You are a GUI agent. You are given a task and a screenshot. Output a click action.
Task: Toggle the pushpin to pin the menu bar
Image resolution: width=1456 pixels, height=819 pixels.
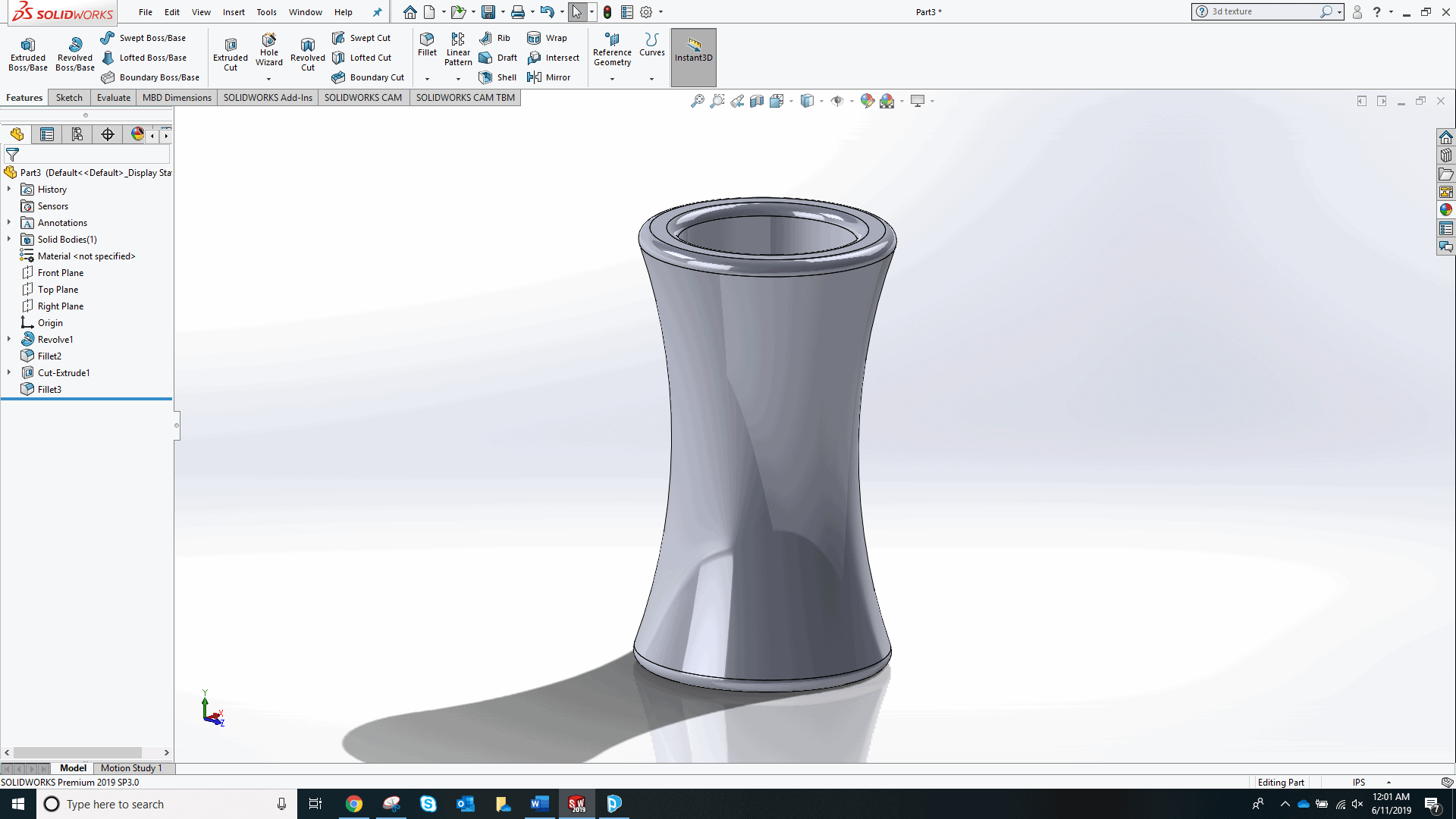click(377, 12)
